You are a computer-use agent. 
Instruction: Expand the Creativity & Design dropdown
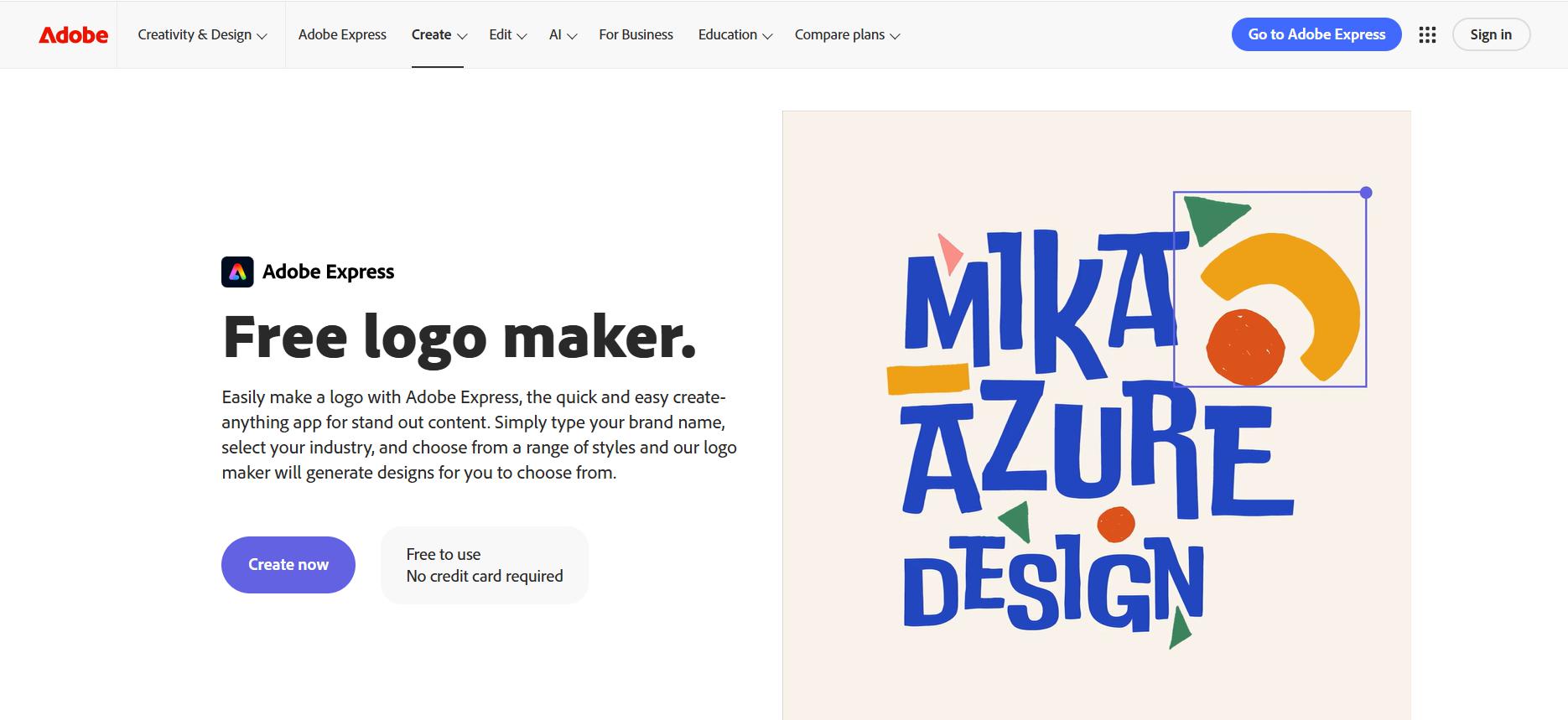pyautogui.click(x=201, y=34)
